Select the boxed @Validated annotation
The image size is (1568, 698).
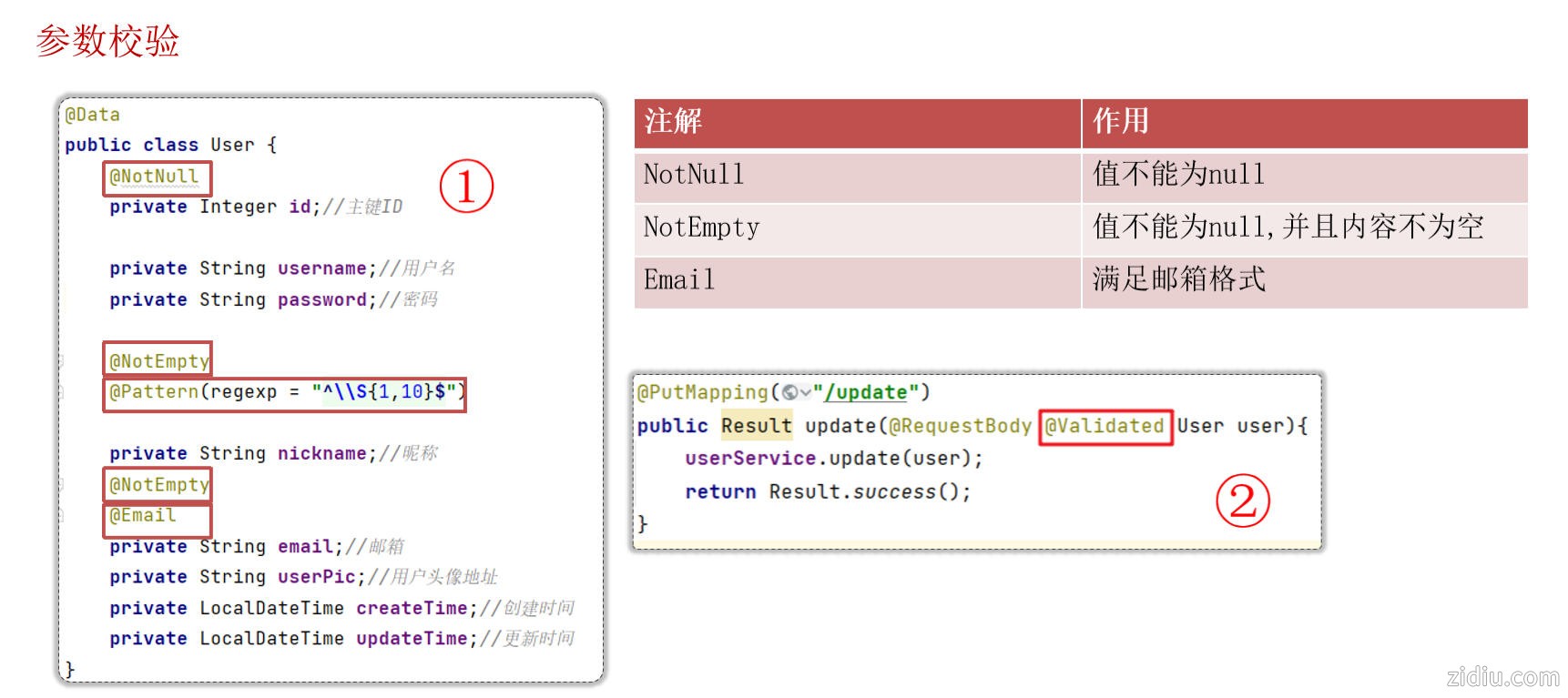(1105, 426)
